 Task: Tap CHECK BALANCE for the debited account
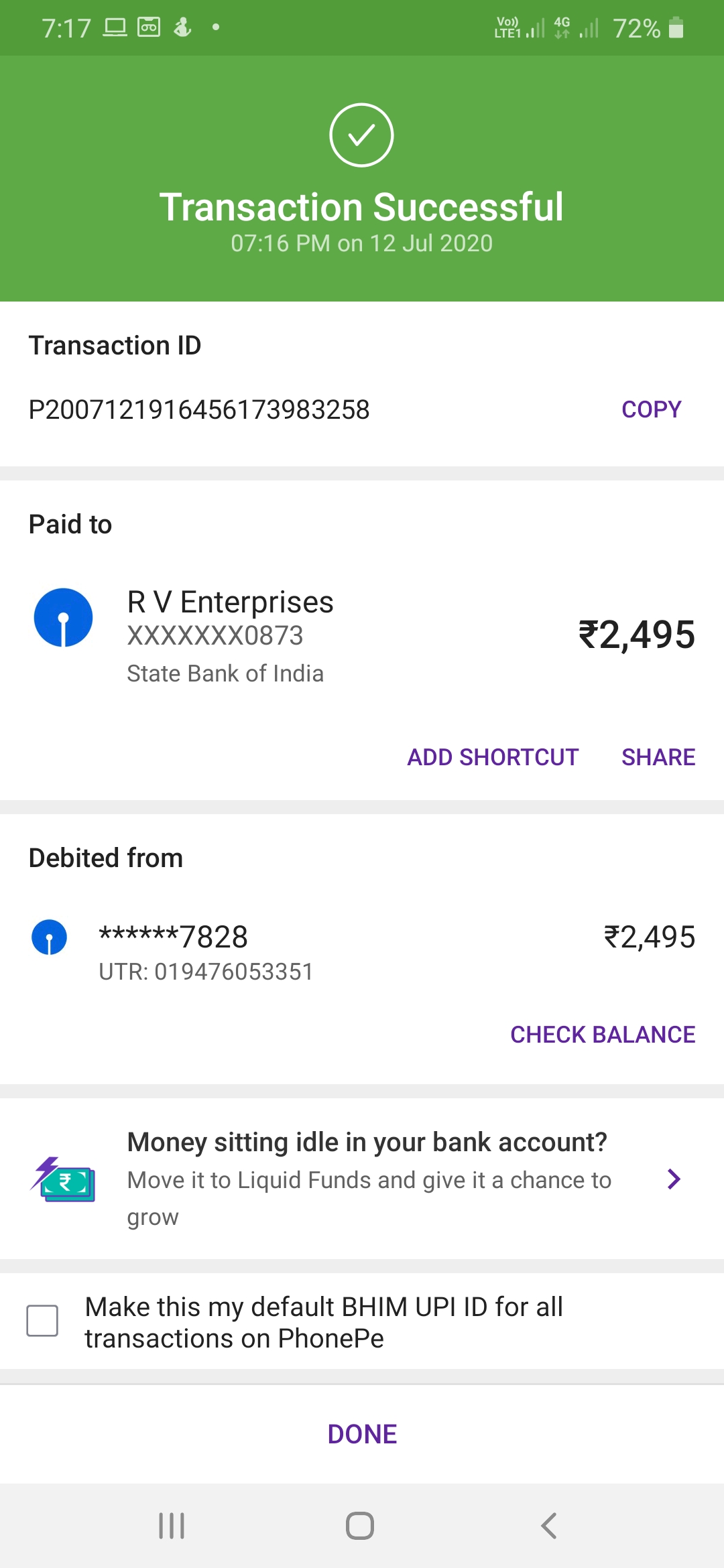(x=602, y=1035)
